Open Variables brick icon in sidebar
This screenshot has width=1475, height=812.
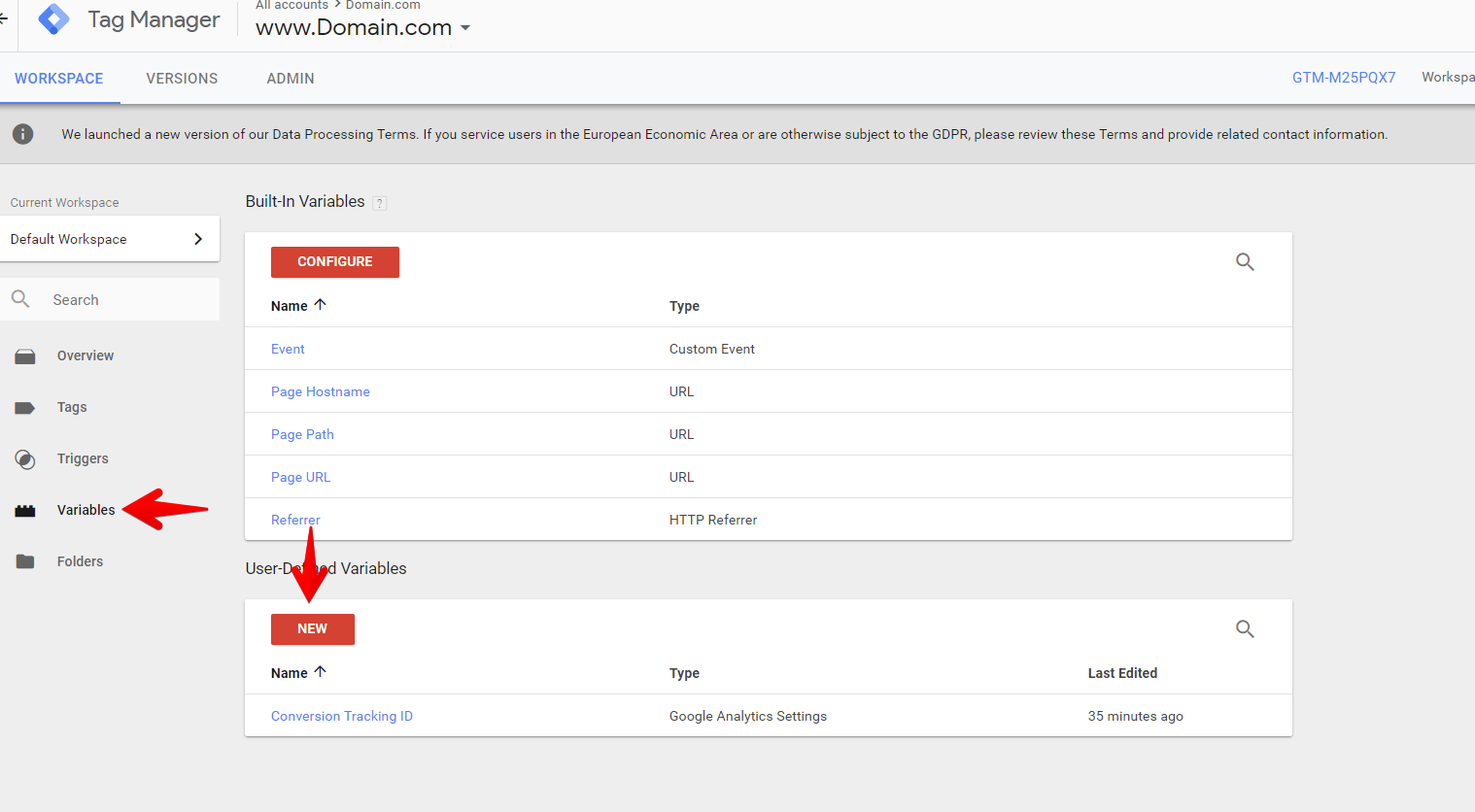[25, 511]
